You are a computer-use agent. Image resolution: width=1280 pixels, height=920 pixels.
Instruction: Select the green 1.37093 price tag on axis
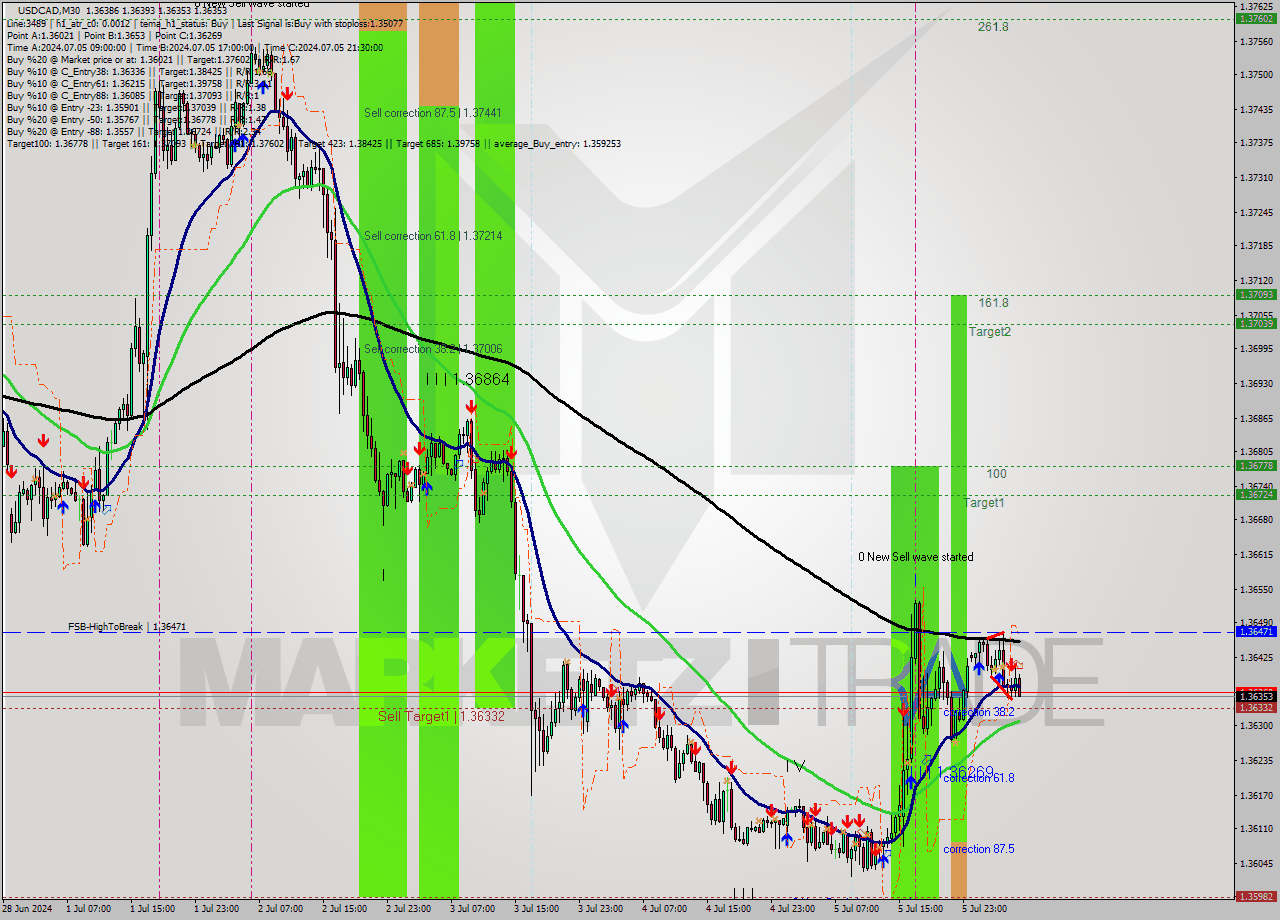tap(1255, 294)
